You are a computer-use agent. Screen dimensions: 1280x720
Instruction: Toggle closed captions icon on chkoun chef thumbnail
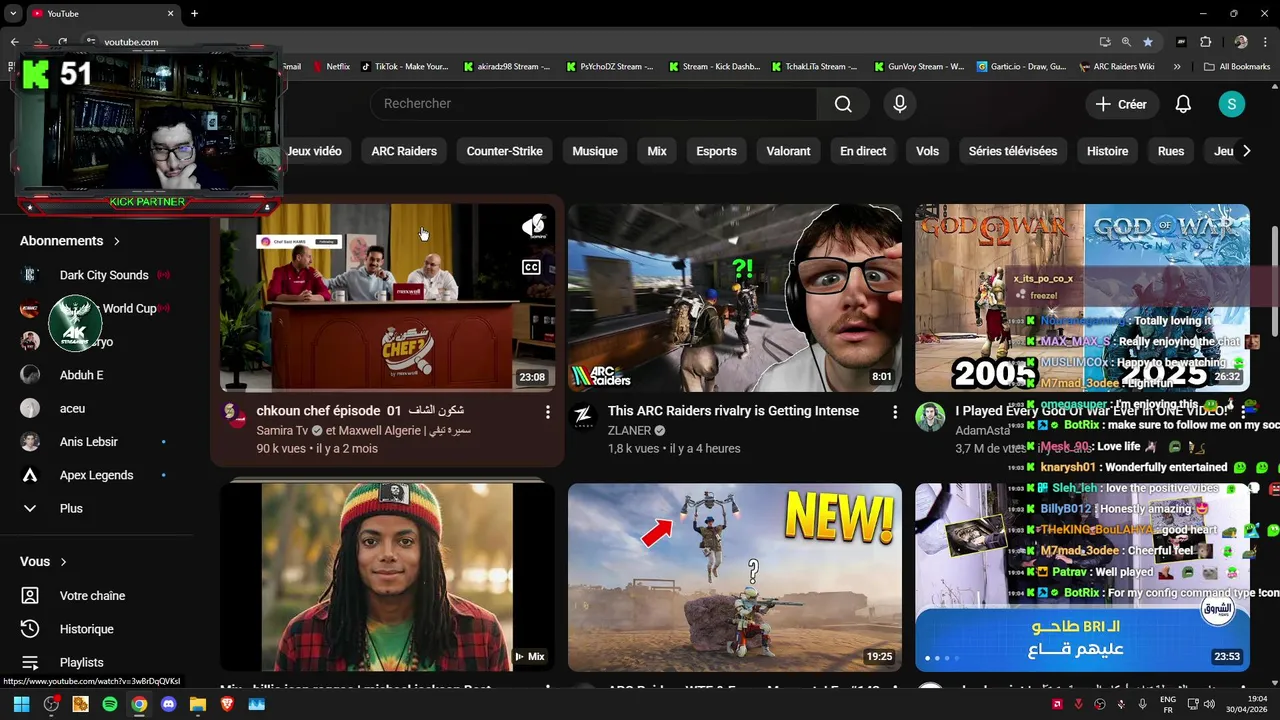tap(531, 267)
